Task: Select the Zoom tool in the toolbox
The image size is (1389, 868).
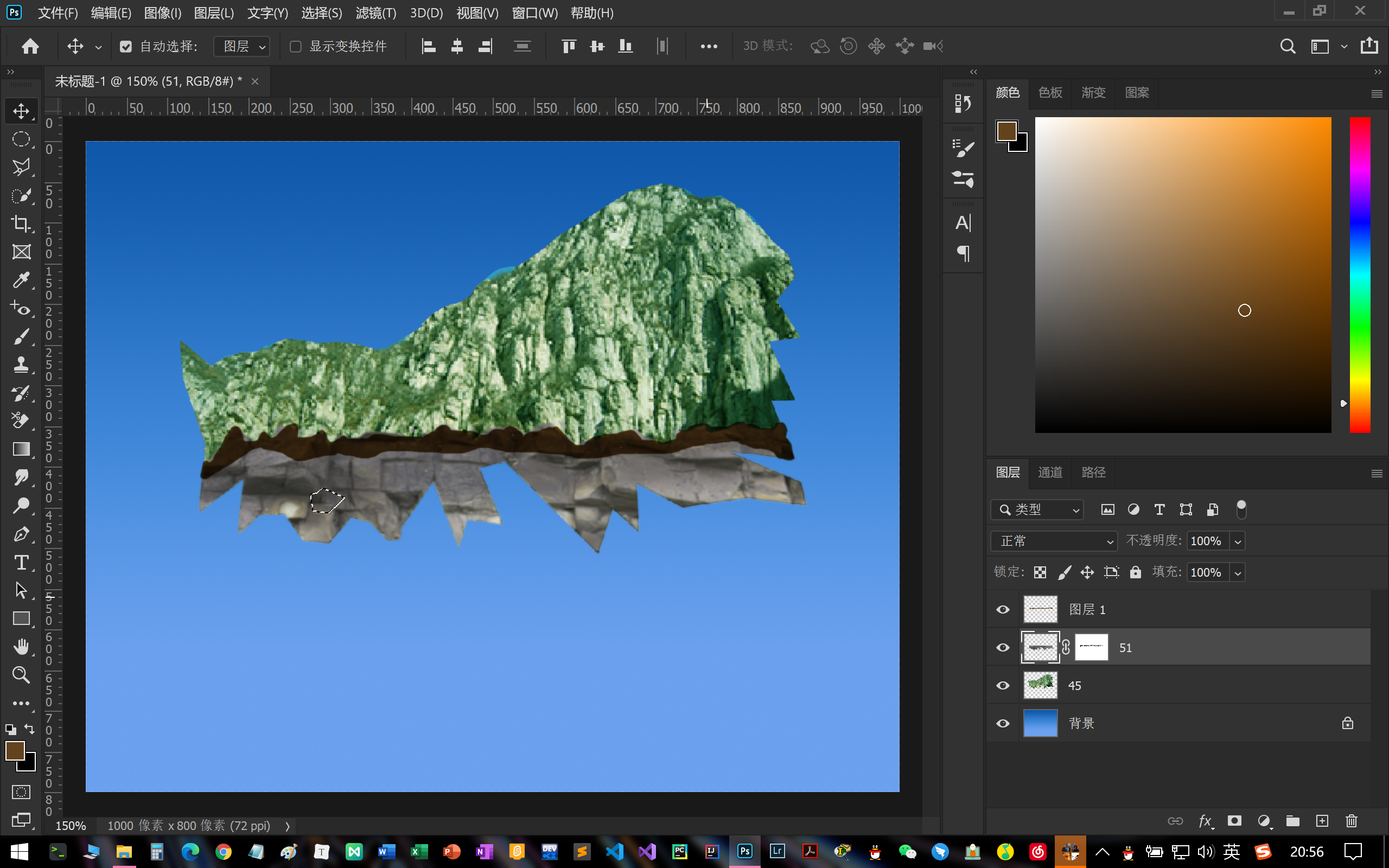Action: [x=21, y=675]
